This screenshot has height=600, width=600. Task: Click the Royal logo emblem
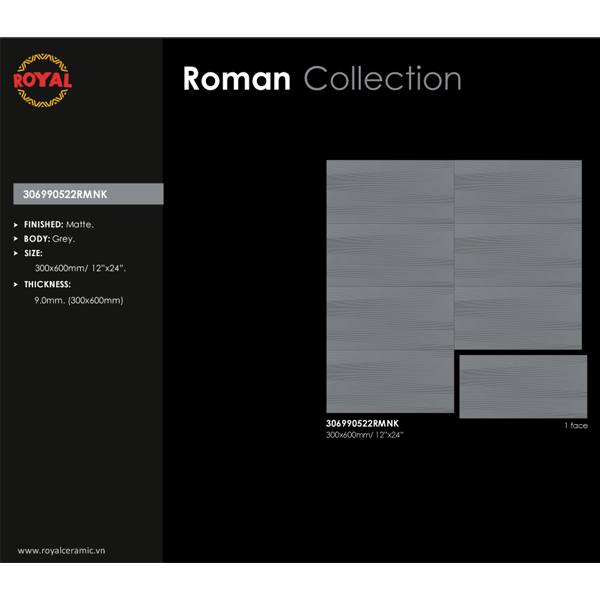(42, 80)
